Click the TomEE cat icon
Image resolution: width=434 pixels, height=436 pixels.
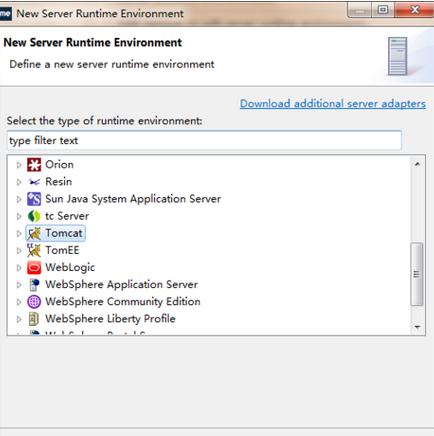click(x=34, y=250)
